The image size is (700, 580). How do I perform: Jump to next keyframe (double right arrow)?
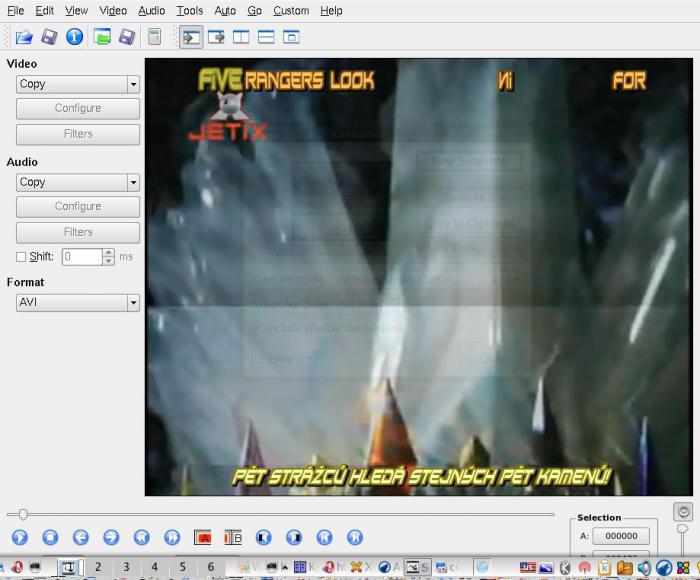172,537
